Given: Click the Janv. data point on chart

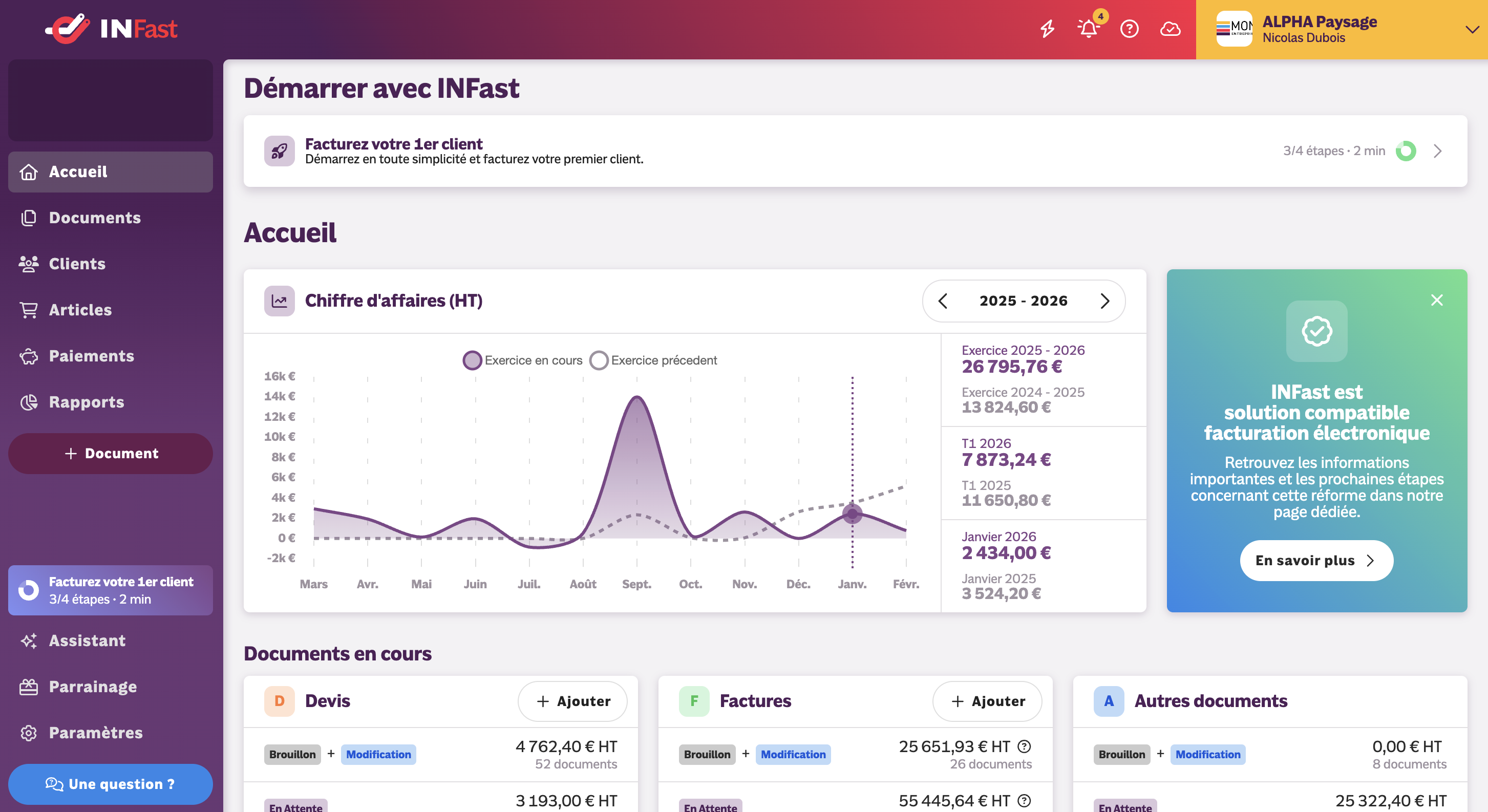Looking at the screenshot, I should 852,513.
